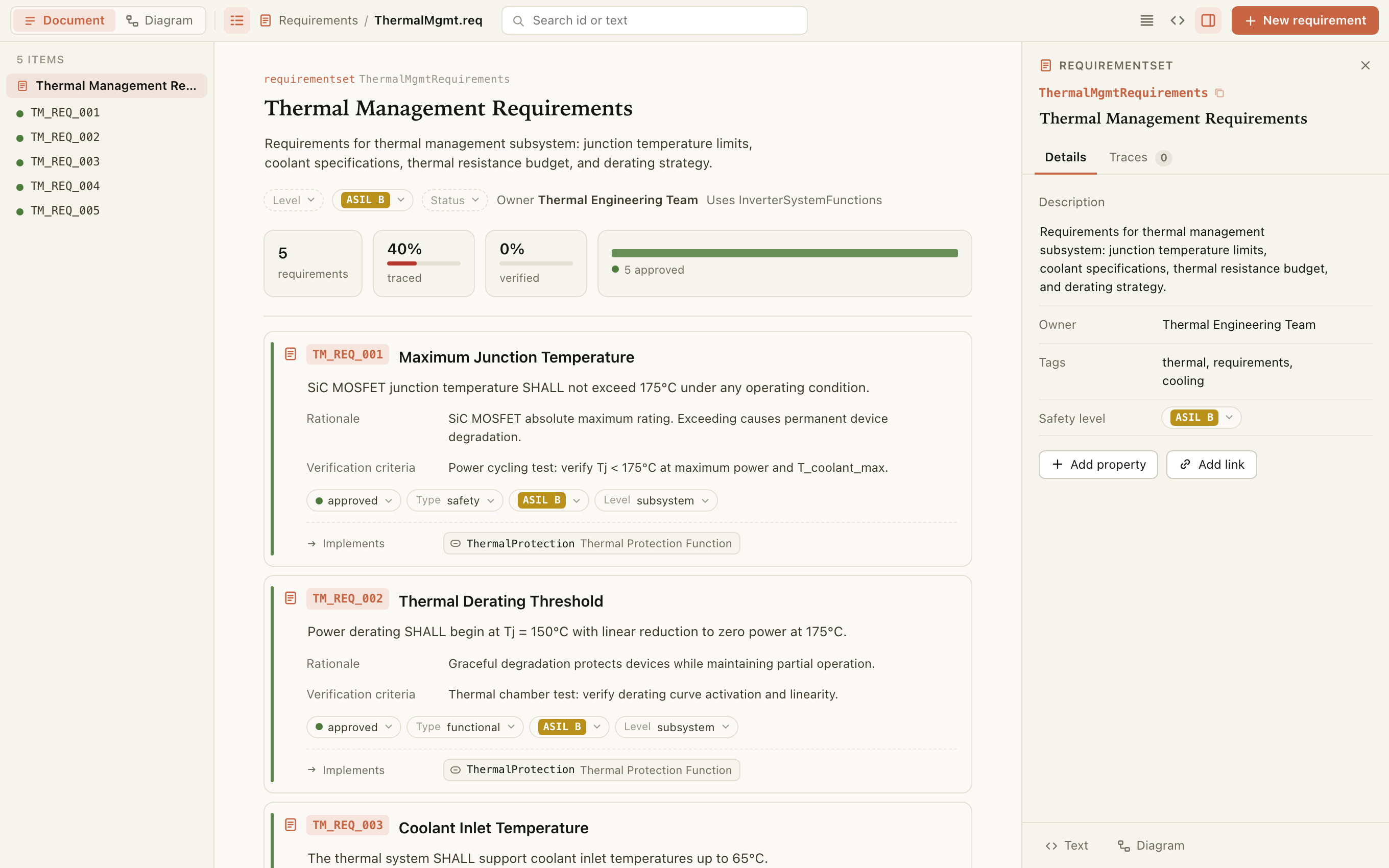Toggle the side panel icon
The image size is (1389, 868).
tap(1208, 20)
